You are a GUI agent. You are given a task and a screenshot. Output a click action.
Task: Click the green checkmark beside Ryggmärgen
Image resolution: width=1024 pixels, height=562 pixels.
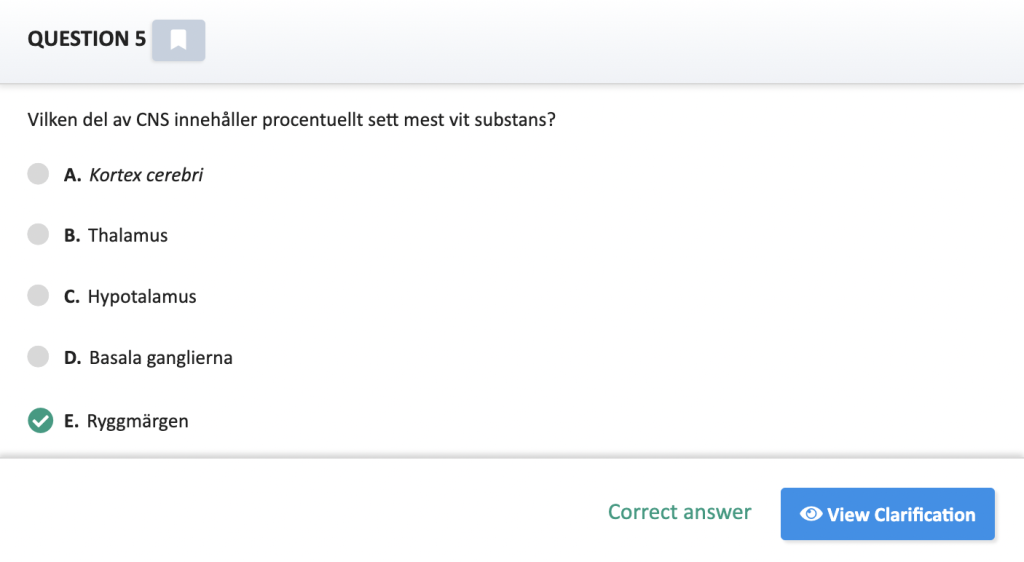pos(40,420)
